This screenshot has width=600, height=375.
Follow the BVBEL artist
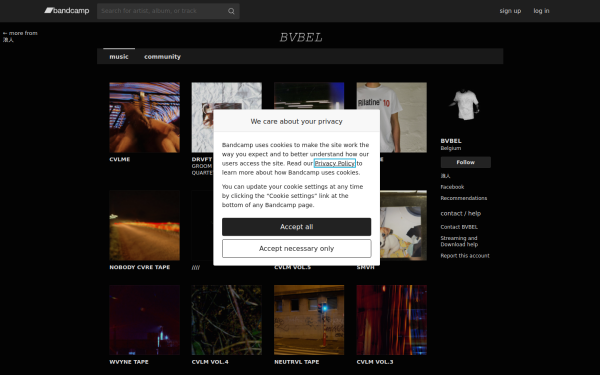(465, 162)
